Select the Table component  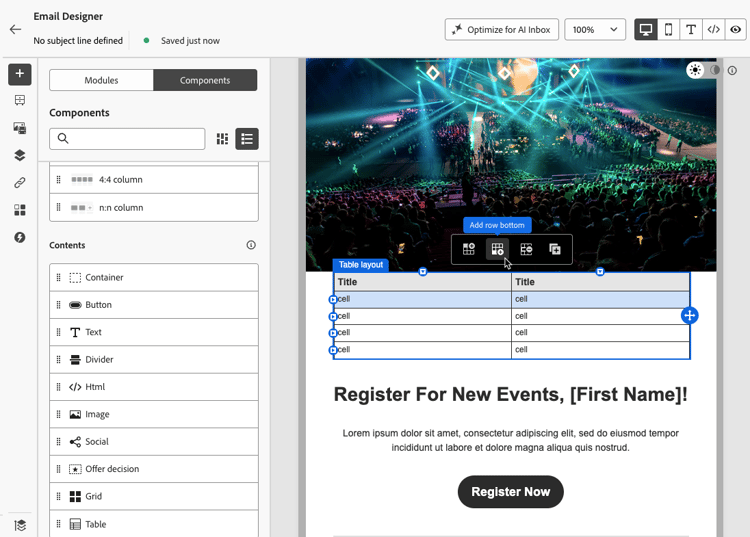(x=154, y=524)
